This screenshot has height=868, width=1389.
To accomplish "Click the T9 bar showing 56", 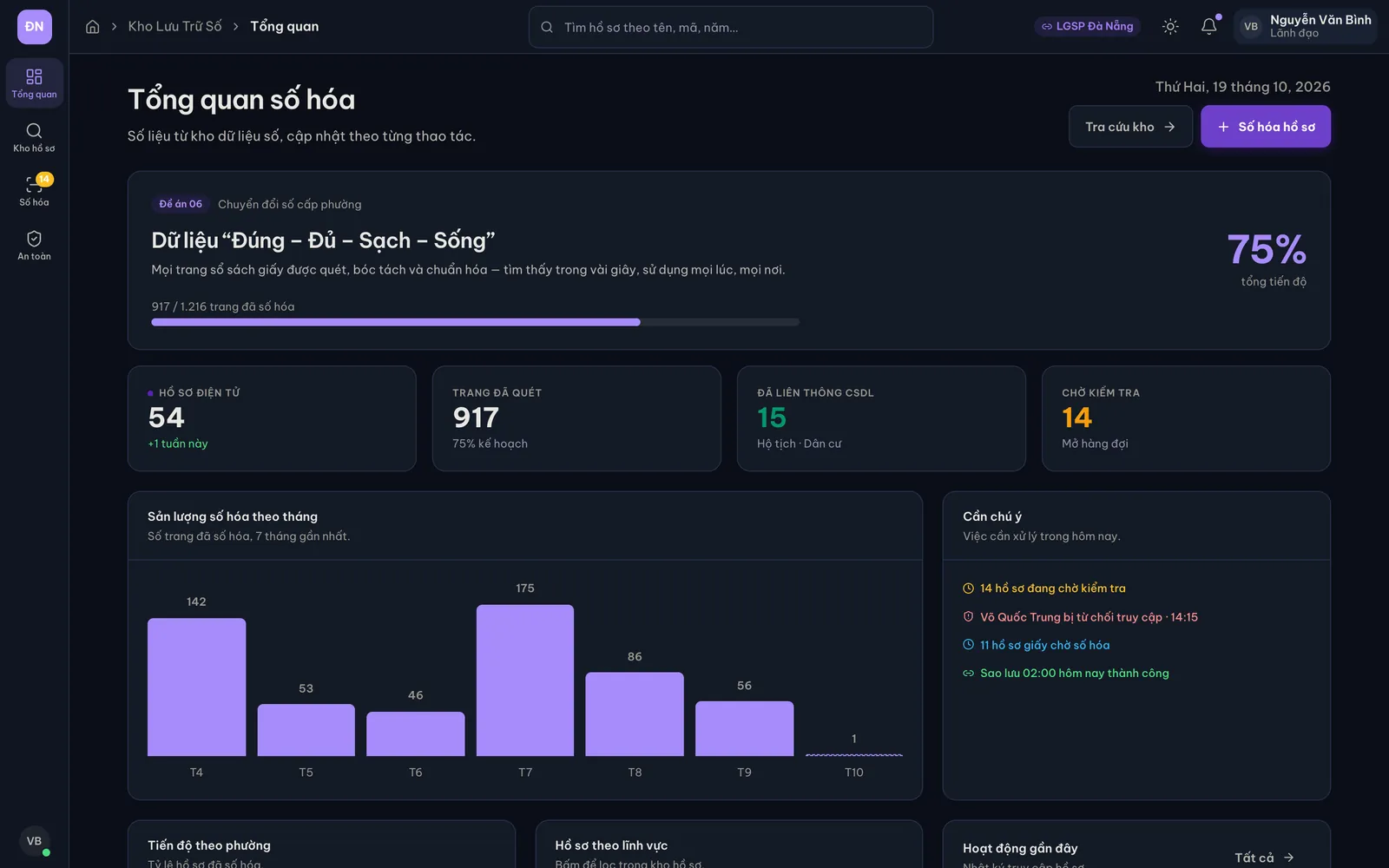I will coord(744,728).
